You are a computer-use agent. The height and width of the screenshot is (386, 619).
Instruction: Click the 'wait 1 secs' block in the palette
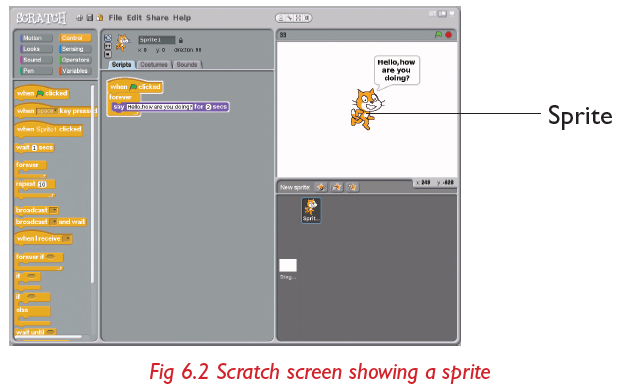[x=34, y=148]
